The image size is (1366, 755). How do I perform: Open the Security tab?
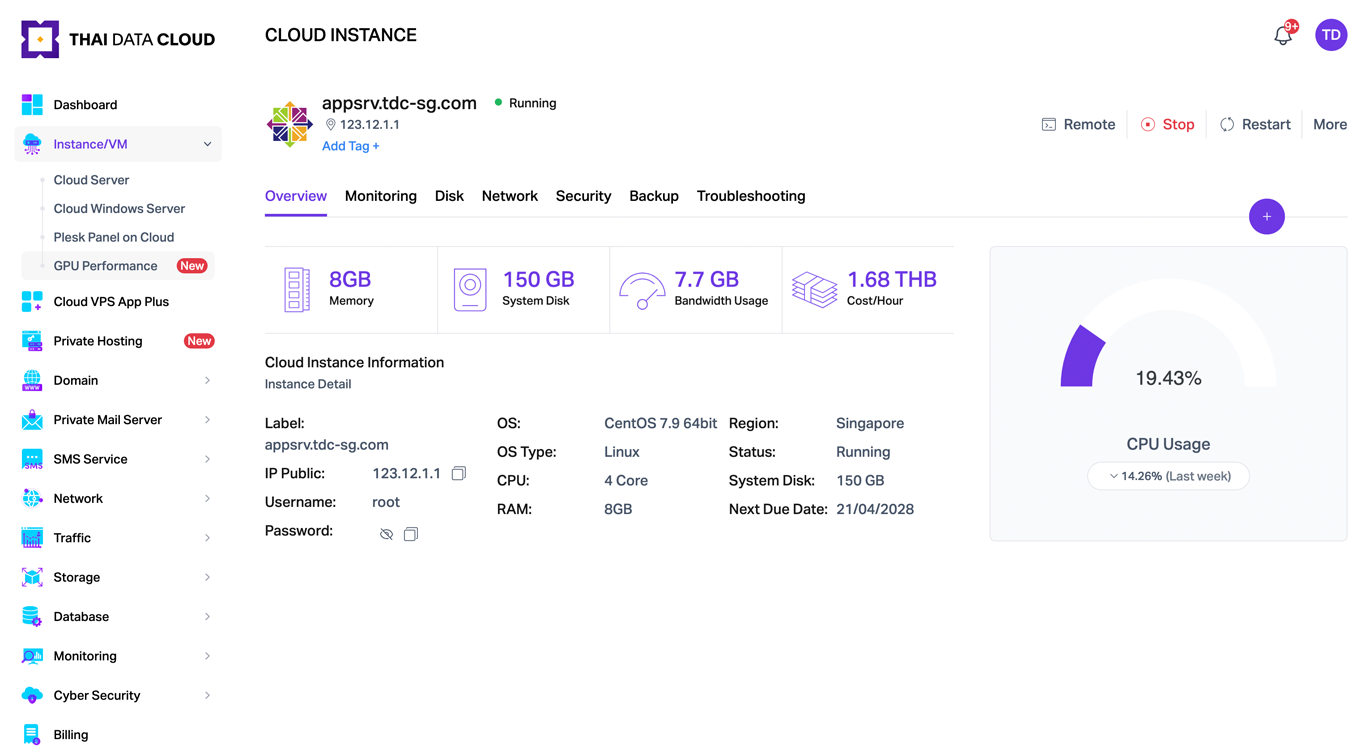coord(583,196)
